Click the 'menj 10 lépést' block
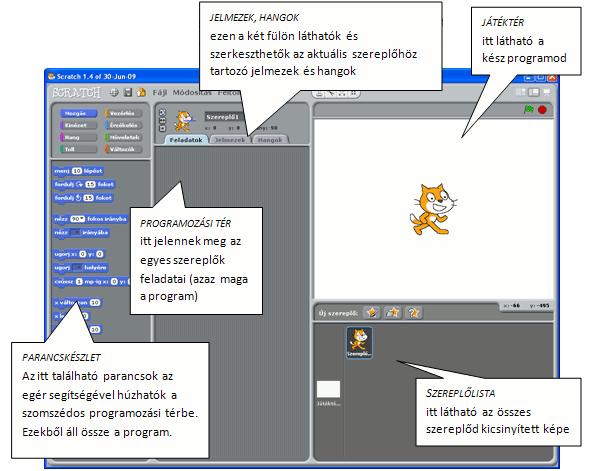This screenshot has width=596, height=471. click(78, 171)
